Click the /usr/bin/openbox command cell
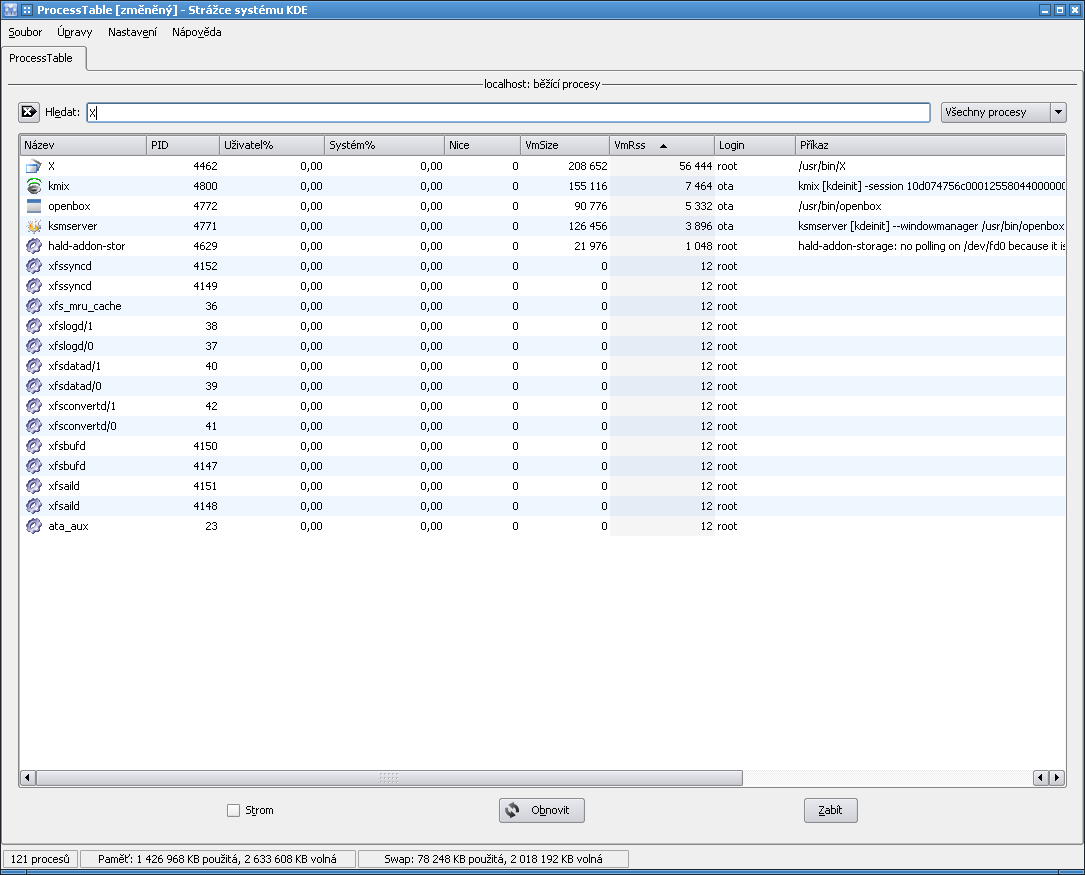This screenshot has height=875, width=1085. [x=839, y=206]
